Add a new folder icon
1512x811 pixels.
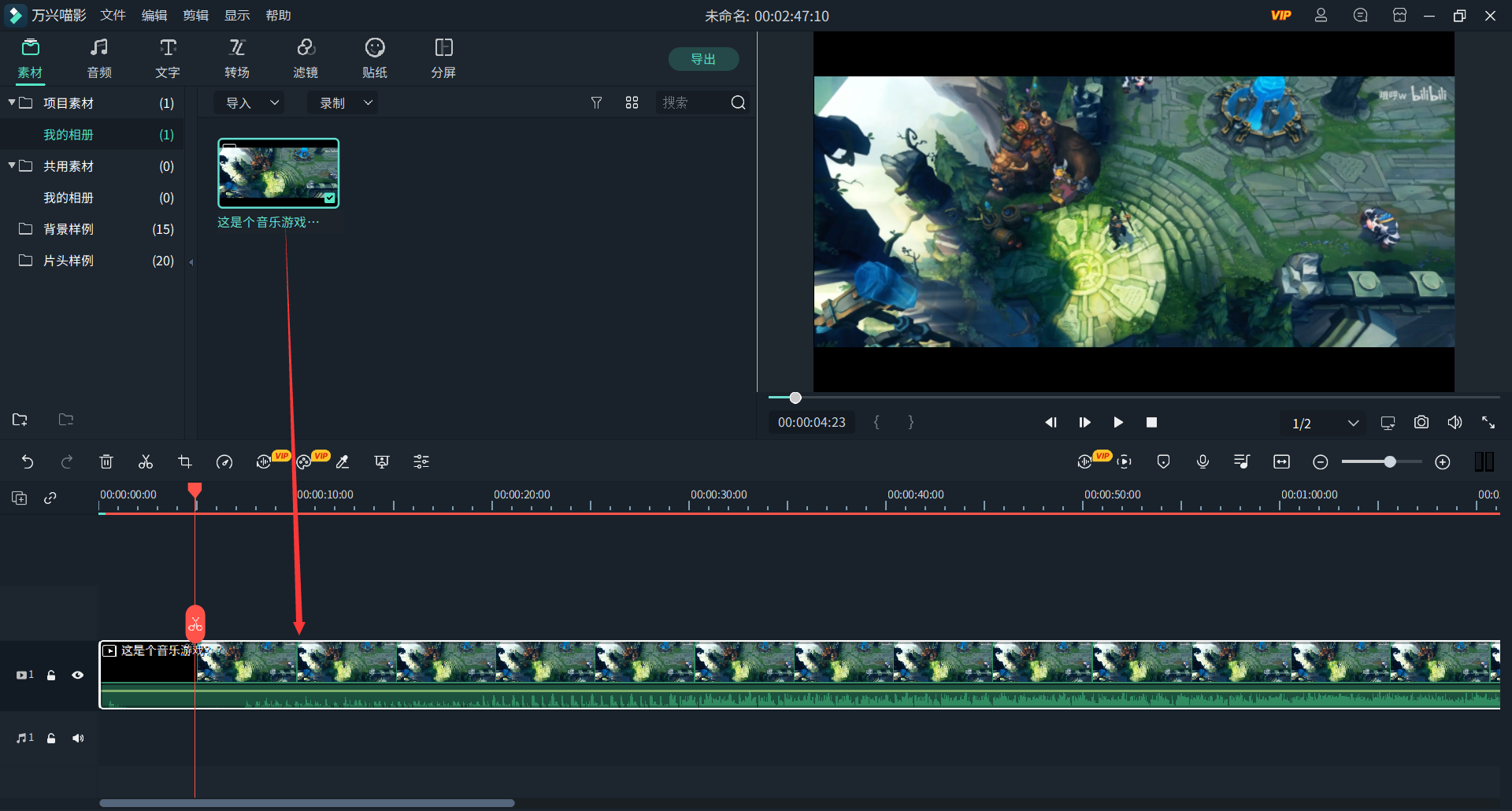(20, 420)
